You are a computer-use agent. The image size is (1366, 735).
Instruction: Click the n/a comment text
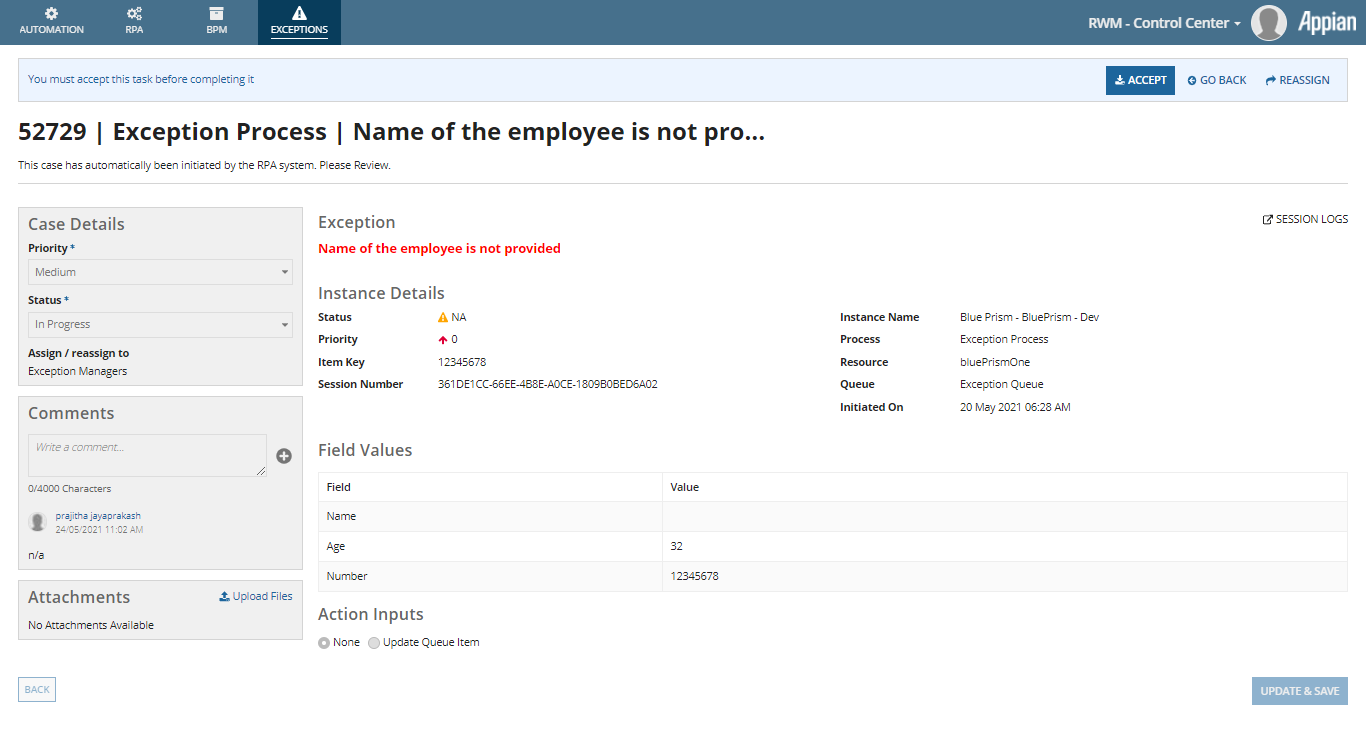(36, 555)
